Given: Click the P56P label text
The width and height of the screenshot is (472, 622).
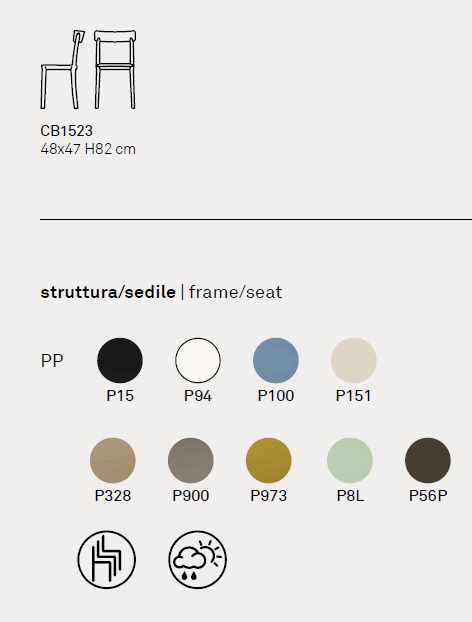Looking at the screenshot, I should click(x=428, y=496).
